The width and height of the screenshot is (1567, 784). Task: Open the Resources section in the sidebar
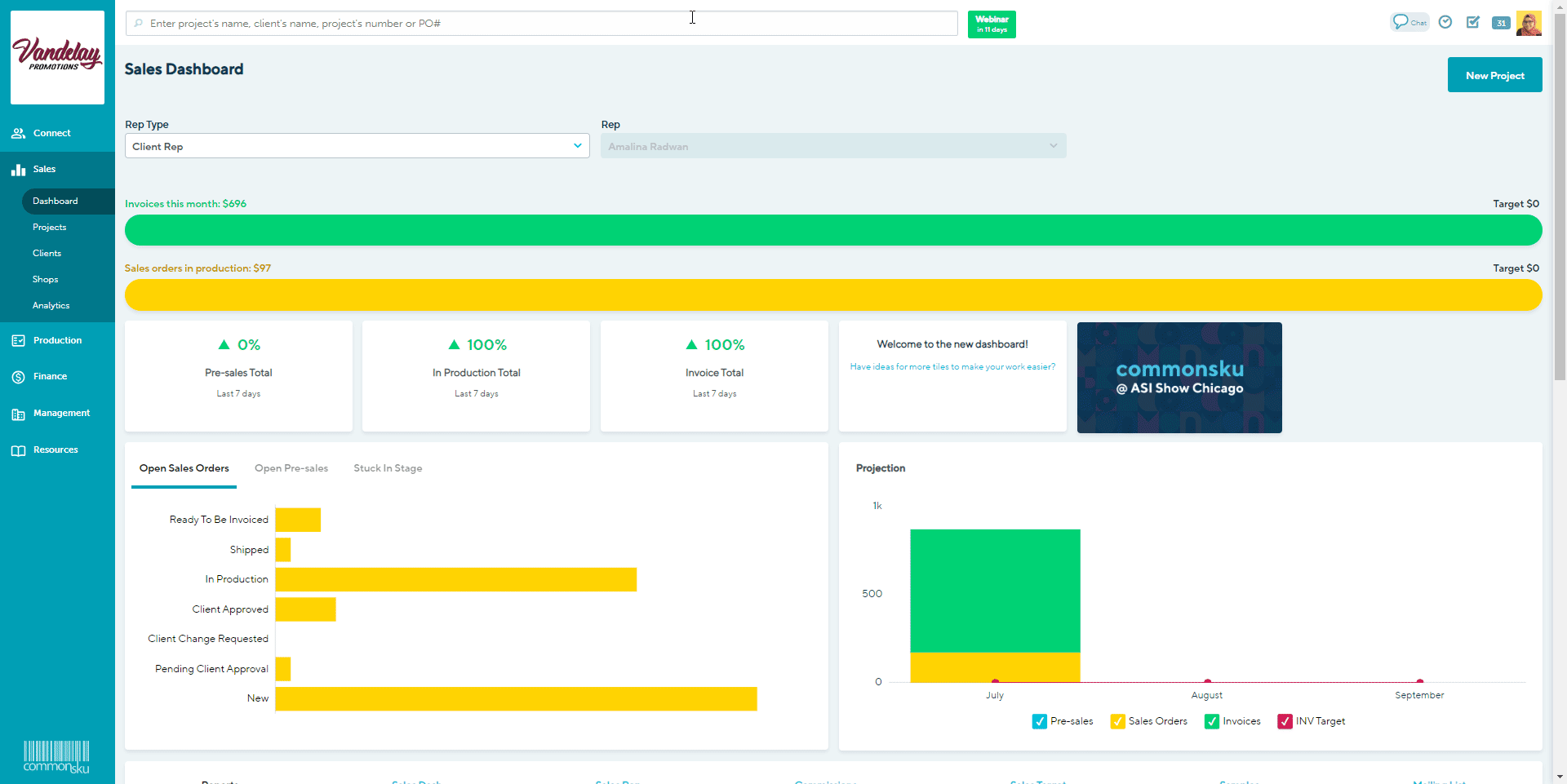pos(55,450)
